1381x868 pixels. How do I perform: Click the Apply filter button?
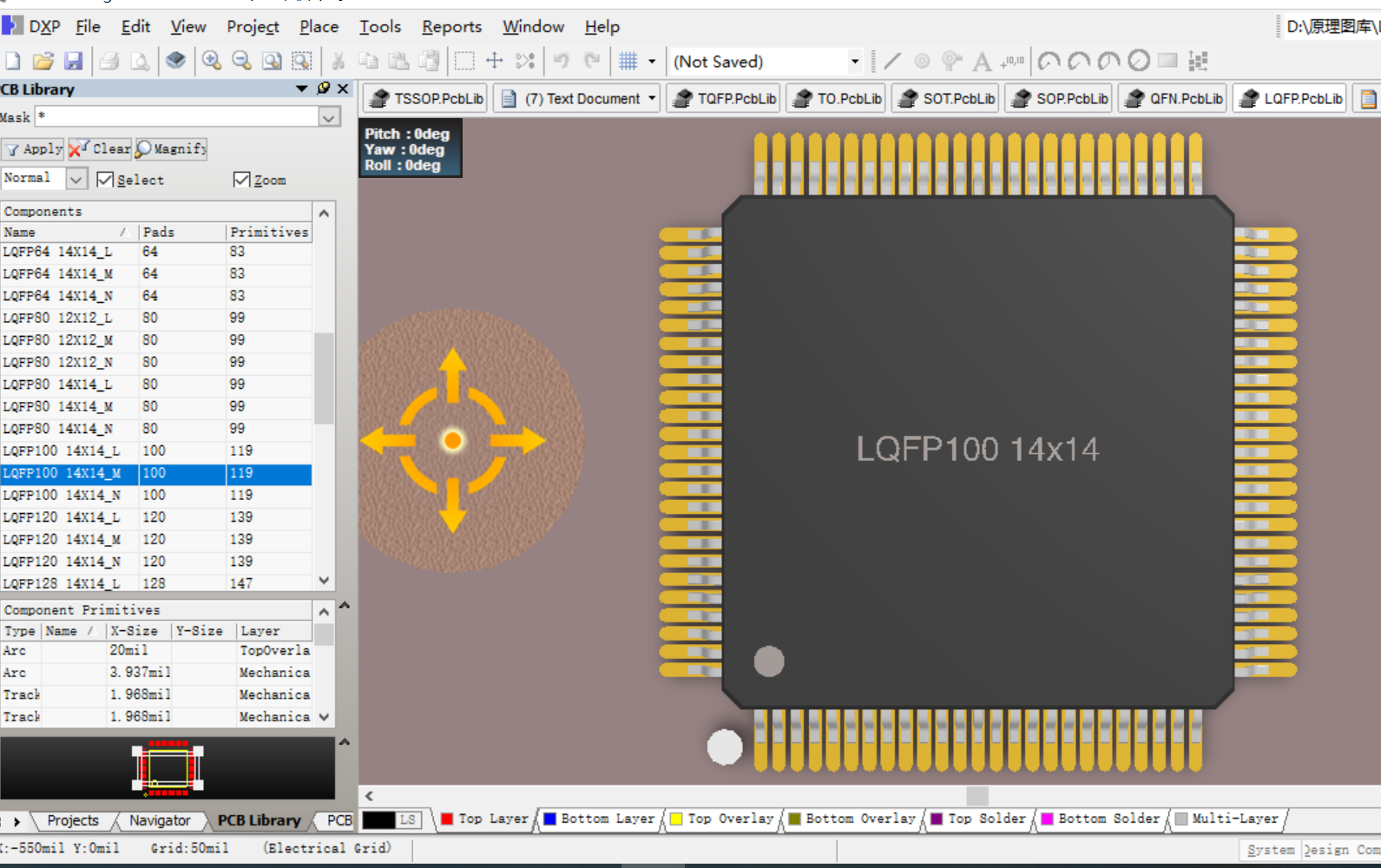click(x=33, y=148)
